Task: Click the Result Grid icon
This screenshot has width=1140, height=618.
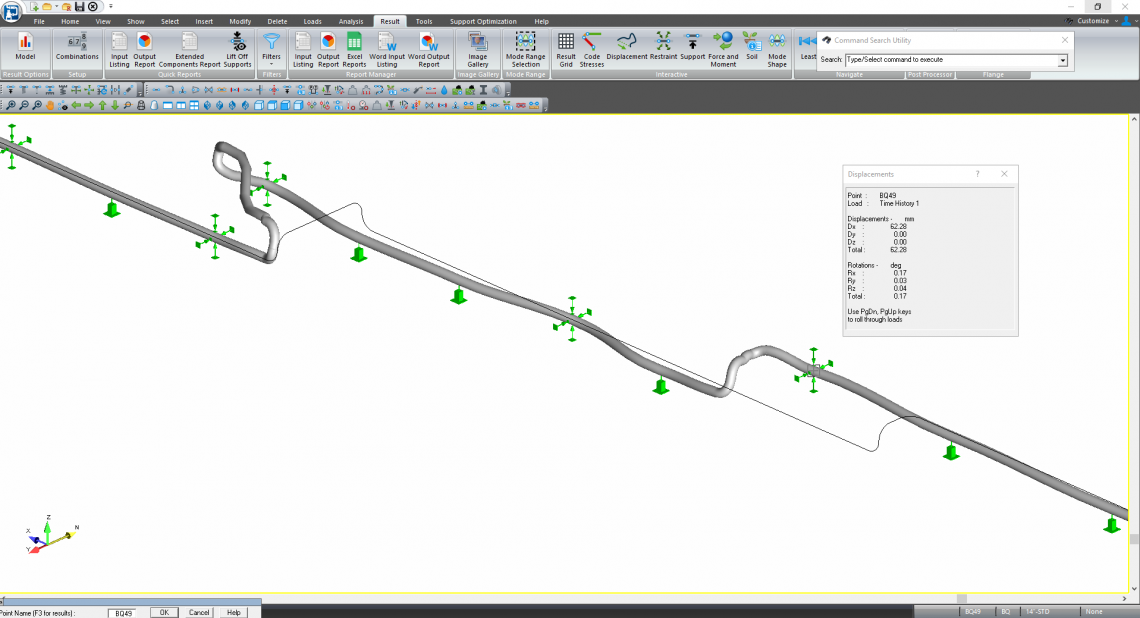Action: click(566, 47)
